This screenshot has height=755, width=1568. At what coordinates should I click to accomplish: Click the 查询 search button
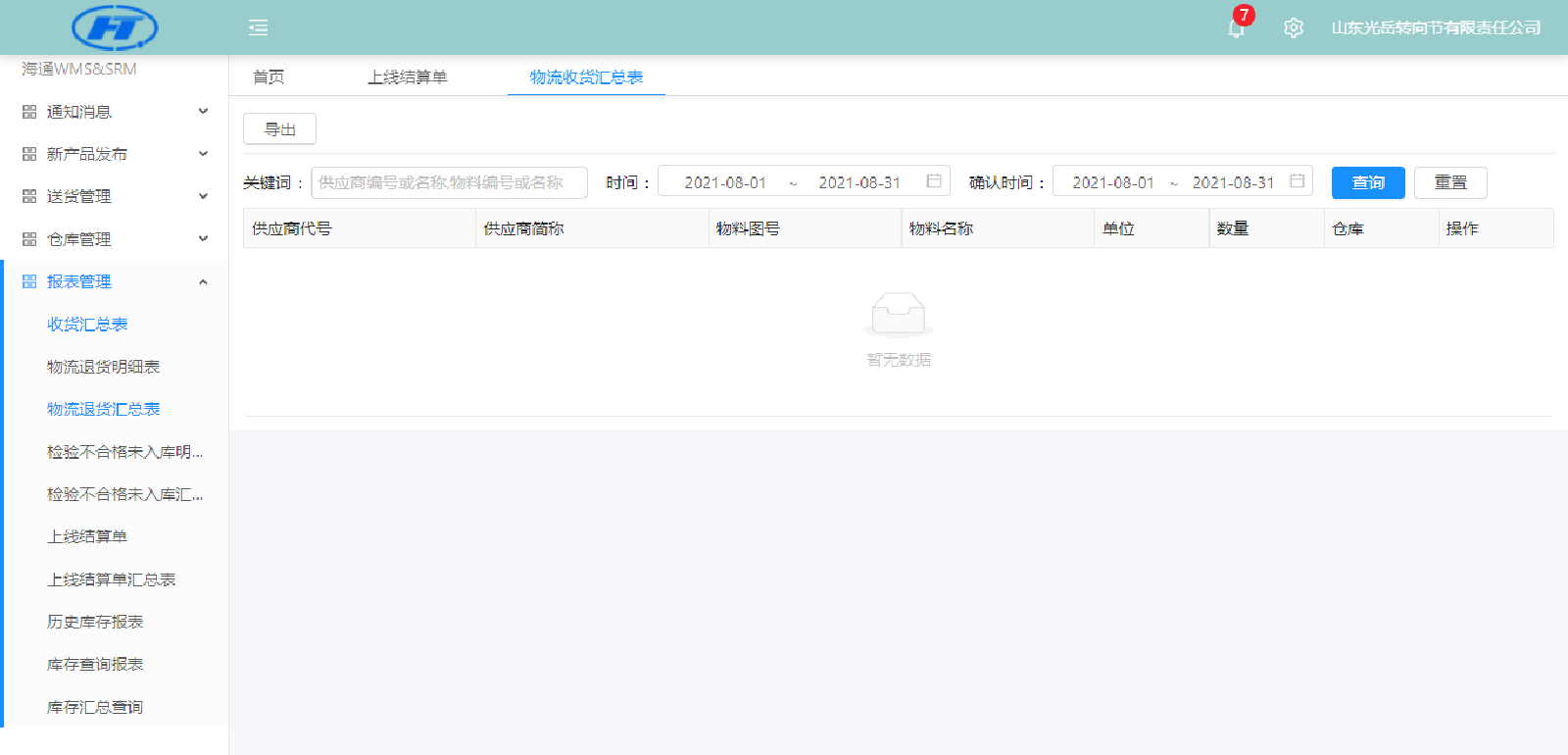click(x=1367, y=182)
